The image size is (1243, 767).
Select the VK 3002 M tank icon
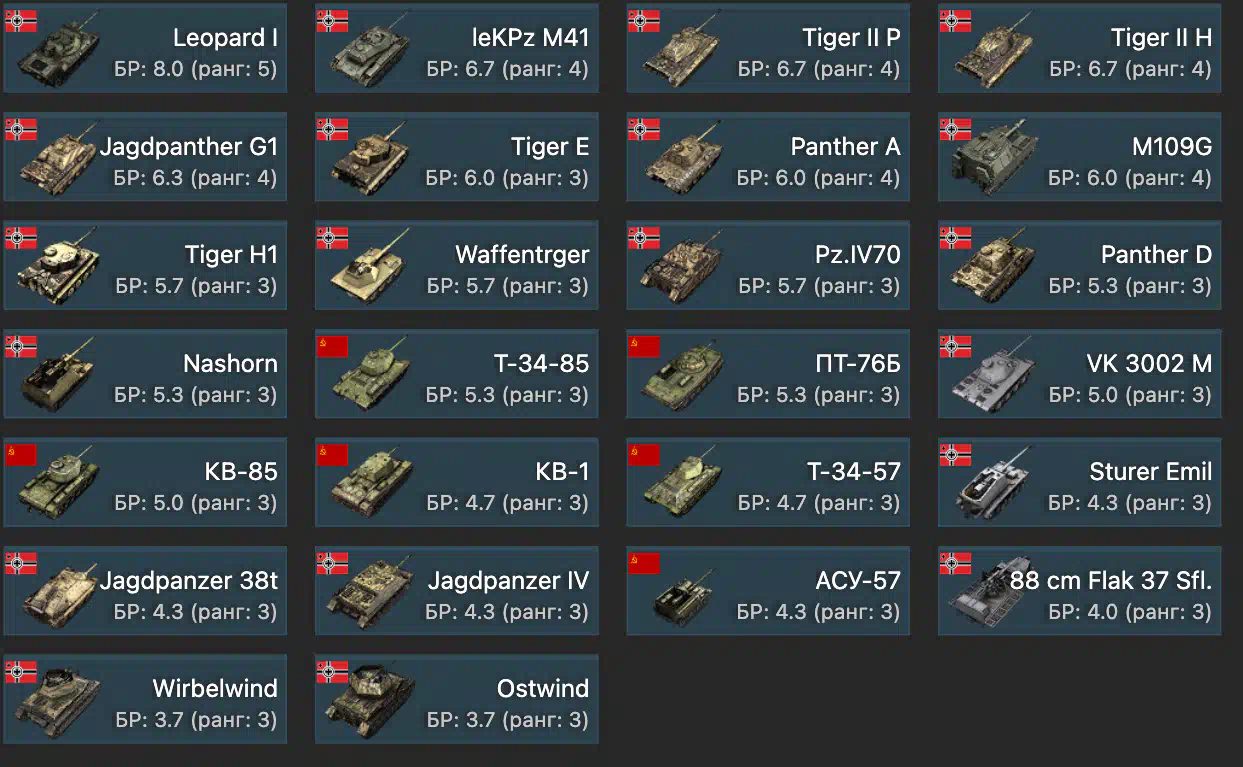[x=994, y=378]
